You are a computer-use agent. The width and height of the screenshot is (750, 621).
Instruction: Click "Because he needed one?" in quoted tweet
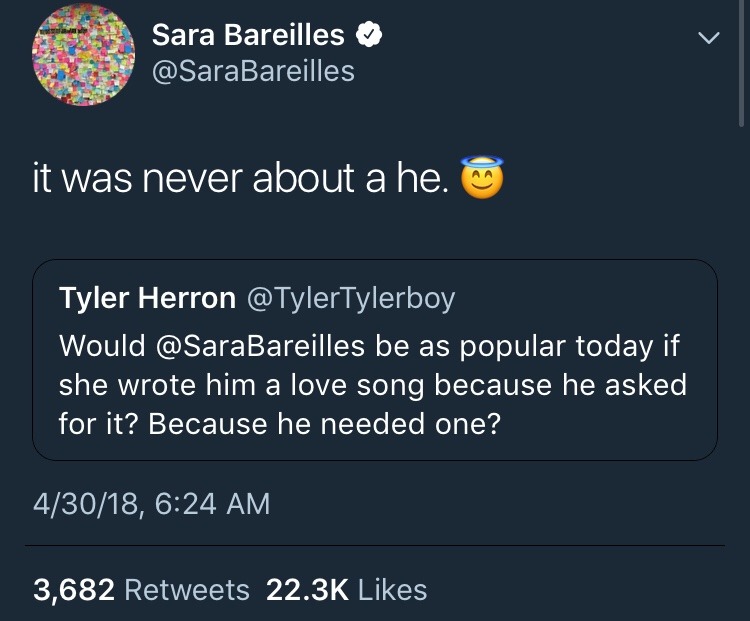coord(324,423)
